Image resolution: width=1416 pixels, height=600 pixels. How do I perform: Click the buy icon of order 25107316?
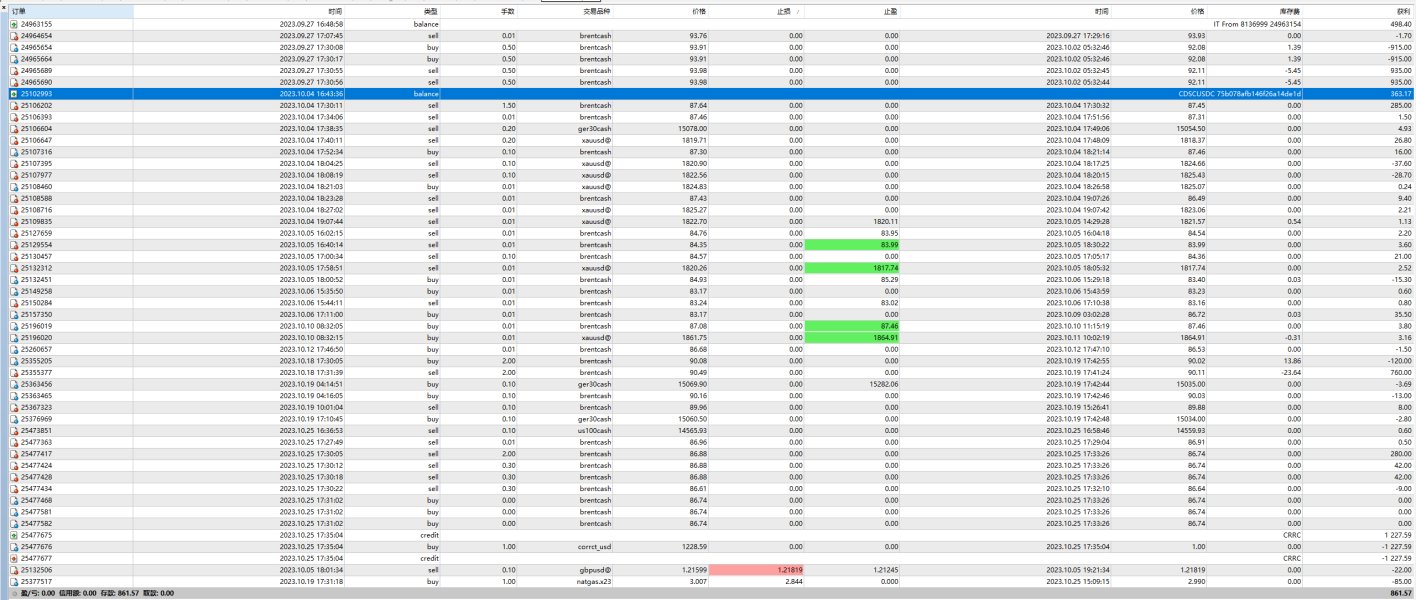click(14, 152)
